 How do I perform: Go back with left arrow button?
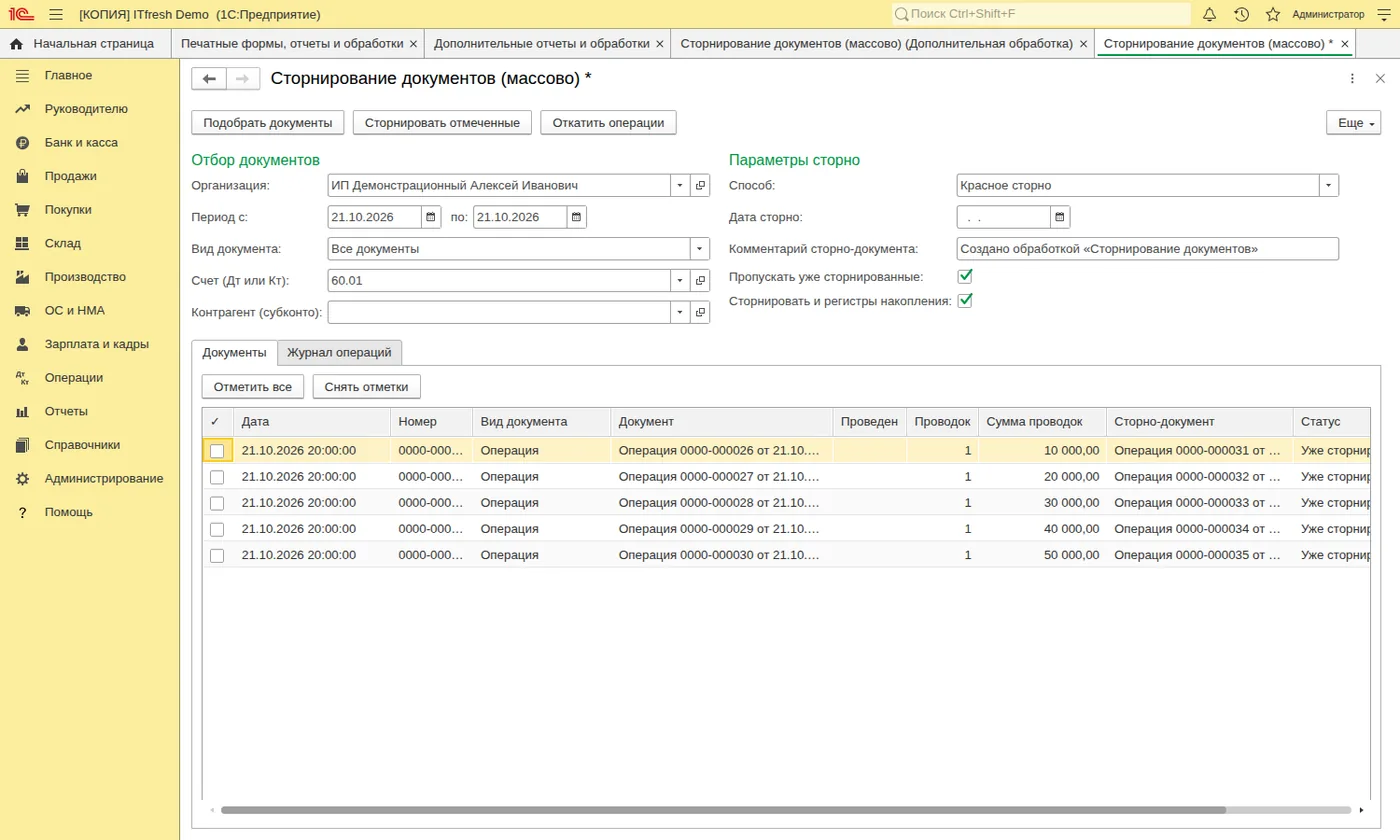click(x=209, y=79)
